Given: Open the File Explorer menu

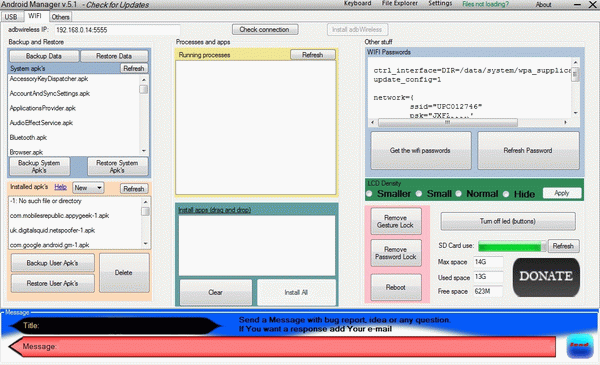Looking at the screenshot, I should 399,3.
